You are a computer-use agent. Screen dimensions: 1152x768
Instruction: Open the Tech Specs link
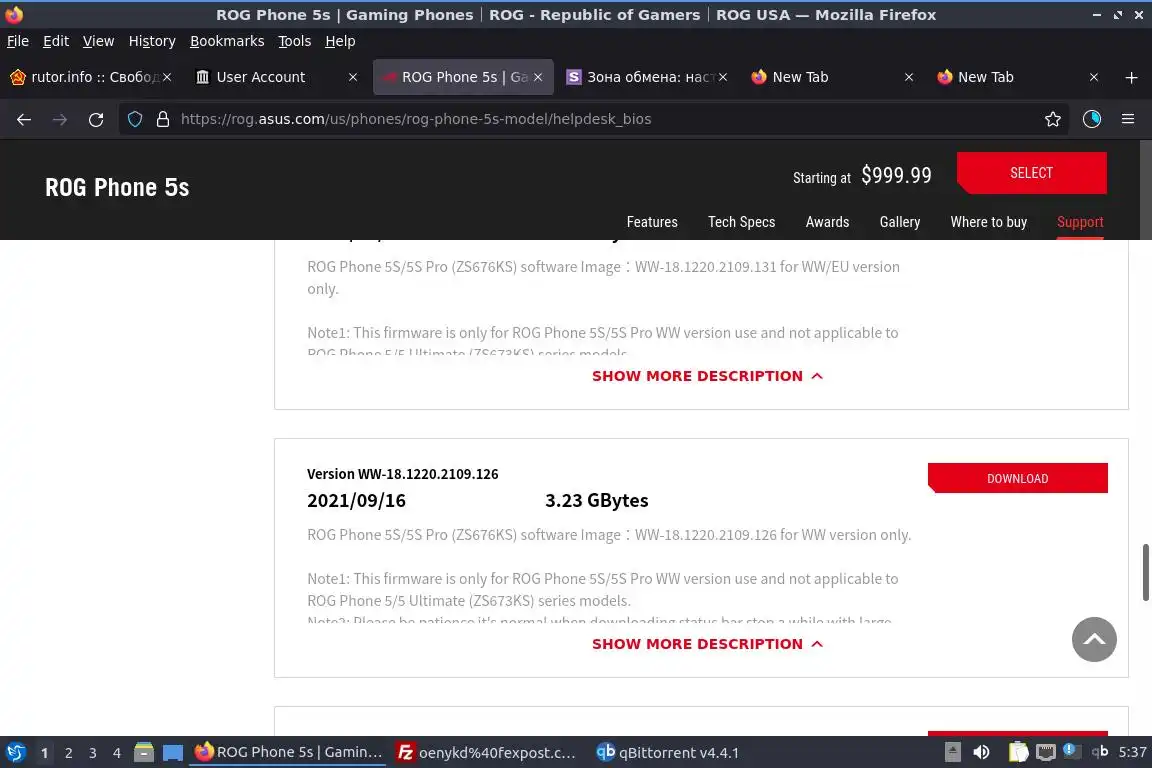(x=741, y=222)
